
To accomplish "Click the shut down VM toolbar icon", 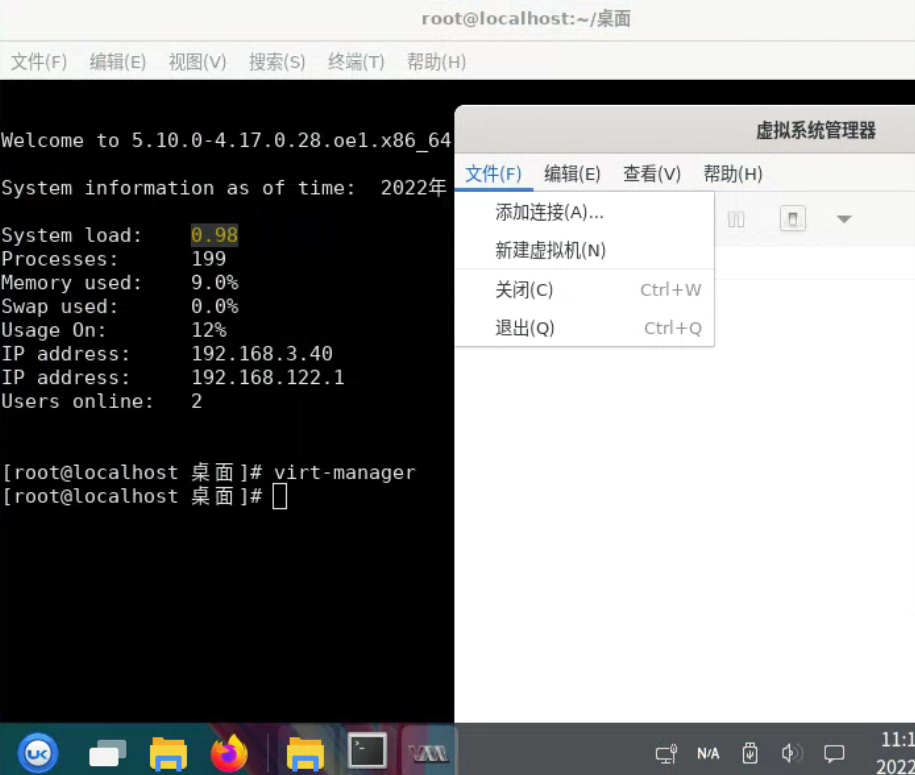I will (793, 218).
